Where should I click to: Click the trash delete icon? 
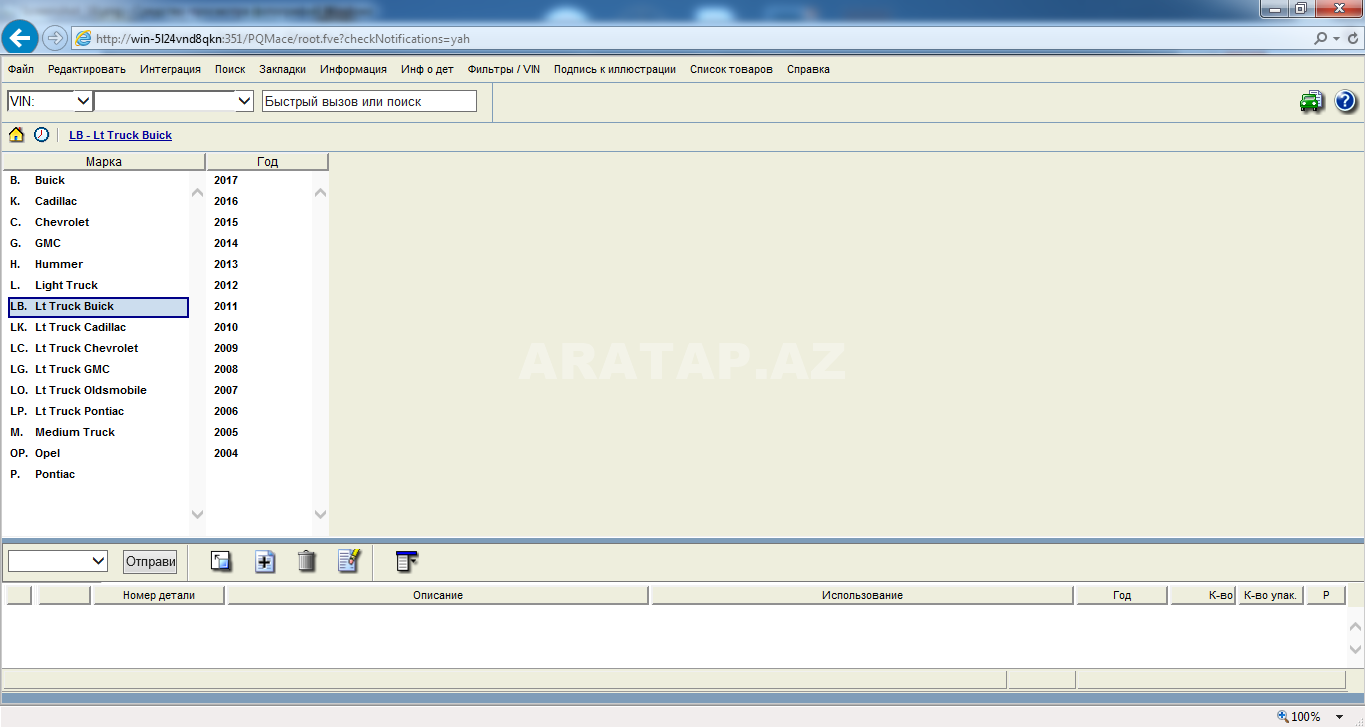pos(307,561)
